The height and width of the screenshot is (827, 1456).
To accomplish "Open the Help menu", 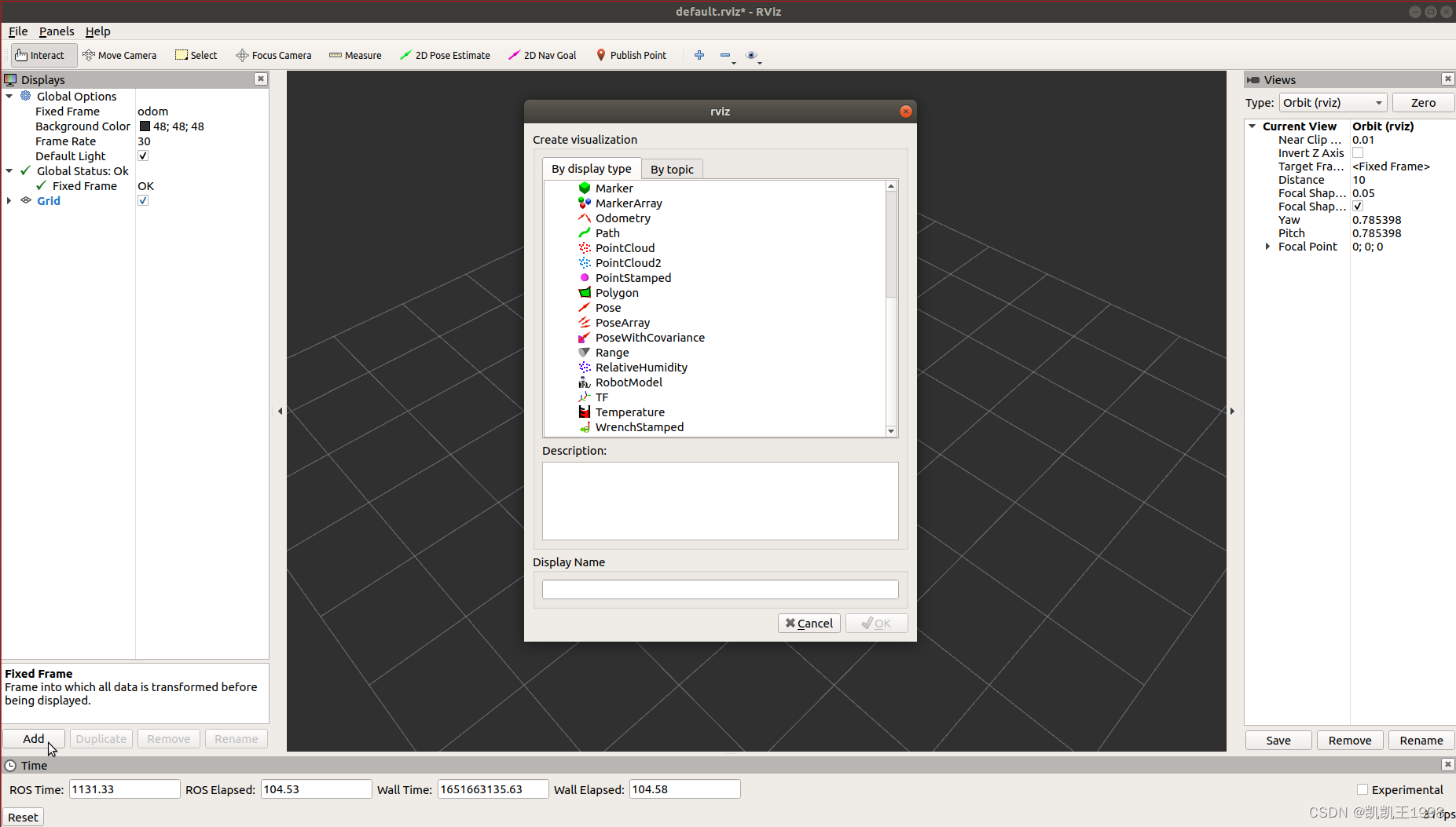I will 98,31.
